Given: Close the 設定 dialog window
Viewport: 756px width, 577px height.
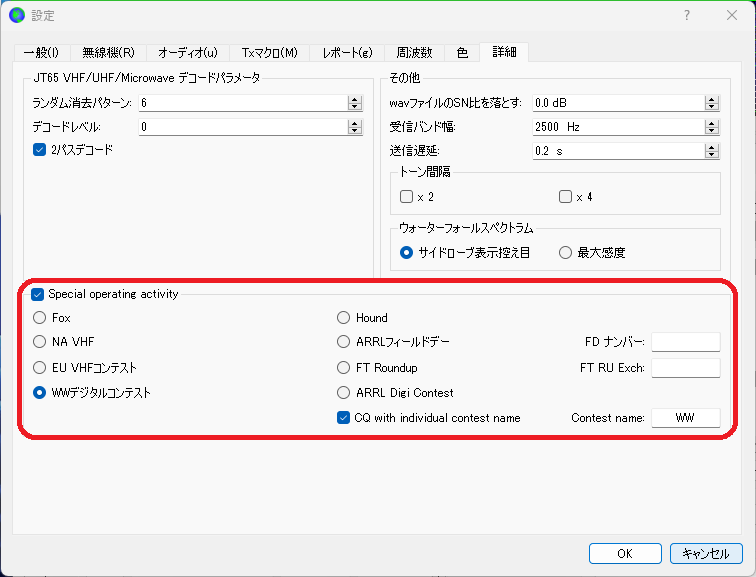Looking at the screenshot, I should pyautogui.click(x=731, y=15).
